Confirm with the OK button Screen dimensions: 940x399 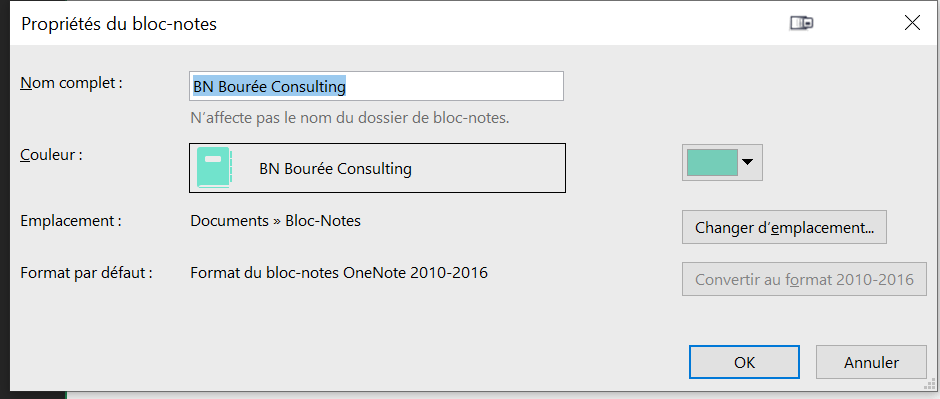click(x=745, y=362)
